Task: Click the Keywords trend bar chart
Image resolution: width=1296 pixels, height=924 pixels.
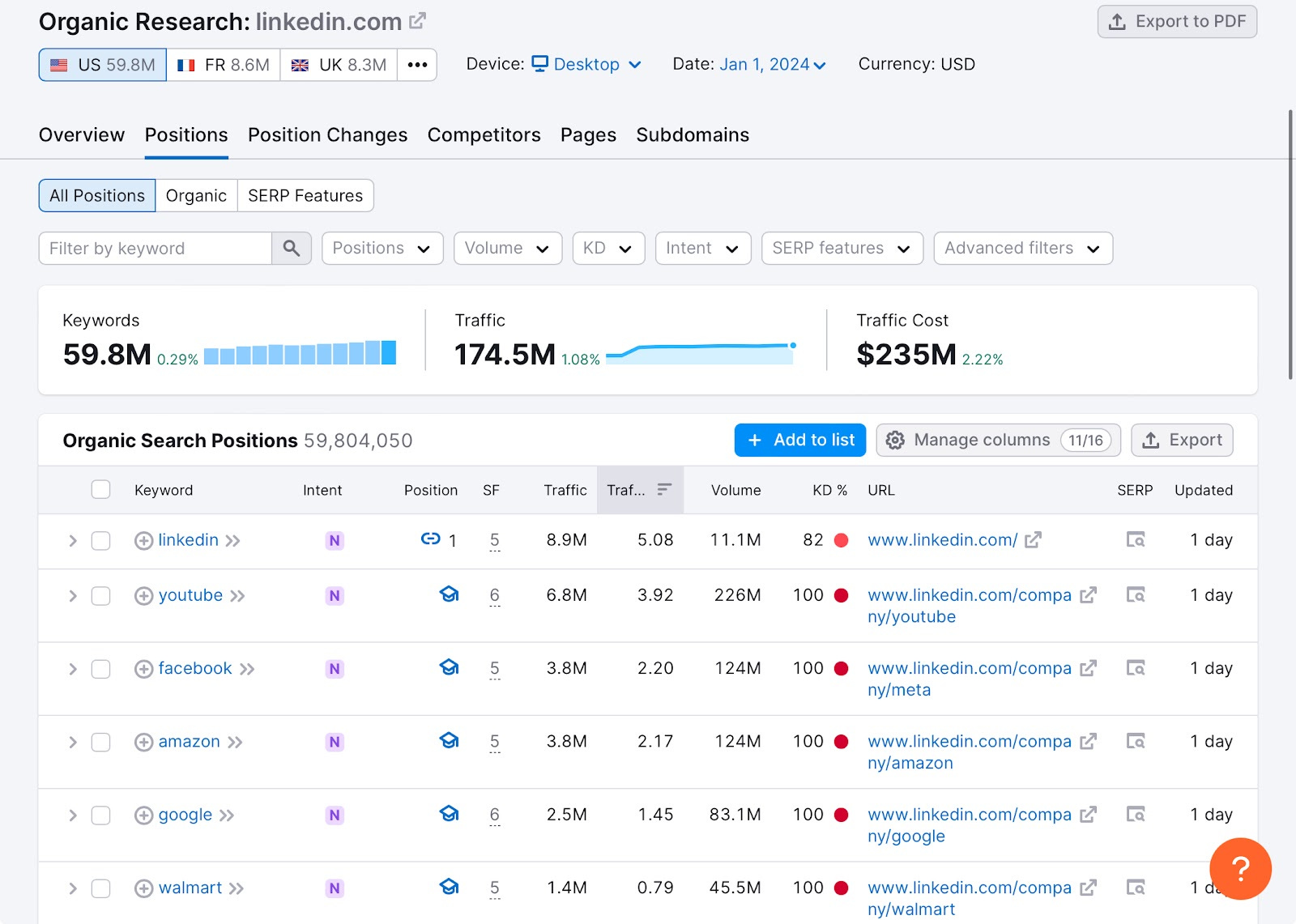Action: [300, 353]
